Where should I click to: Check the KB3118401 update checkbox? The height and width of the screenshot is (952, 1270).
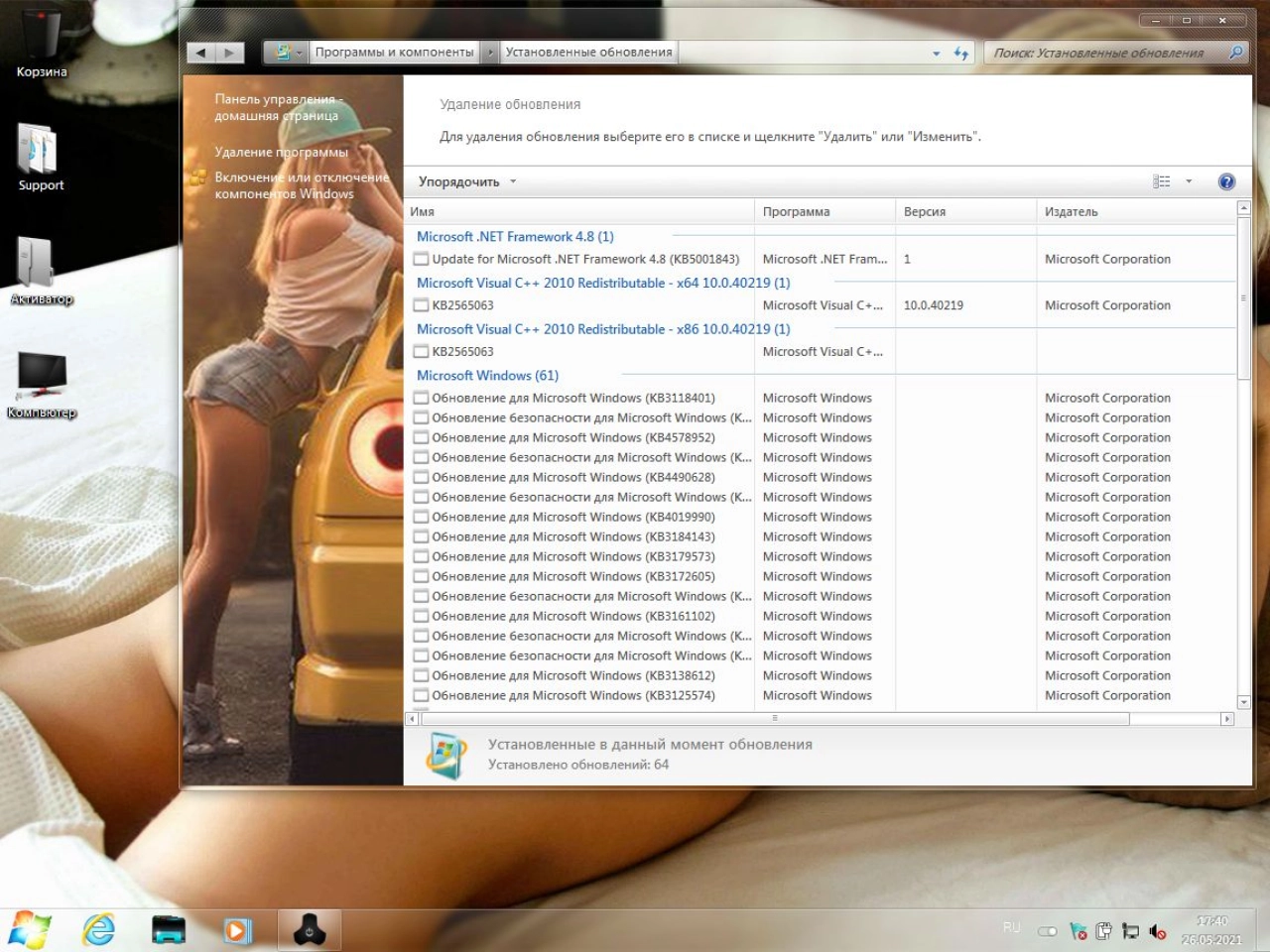pyautogui.click(x=421, y=399)
